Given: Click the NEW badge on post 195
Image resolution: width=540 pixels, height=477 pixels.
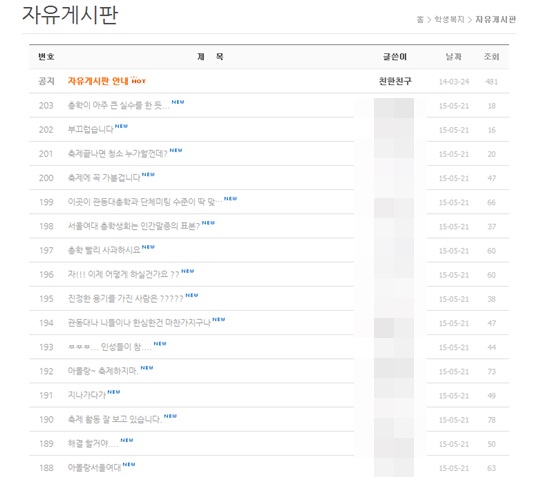Looking at the screenshot, I should coord(192,295).
